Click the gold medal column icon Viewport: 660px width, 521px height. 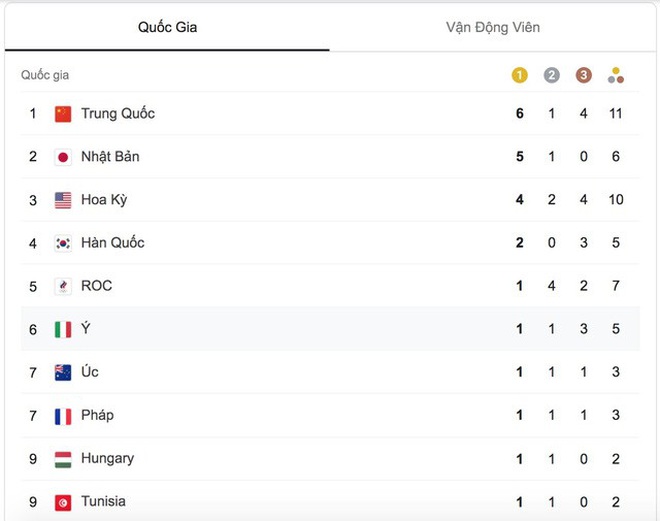click(x=519, y=75)
